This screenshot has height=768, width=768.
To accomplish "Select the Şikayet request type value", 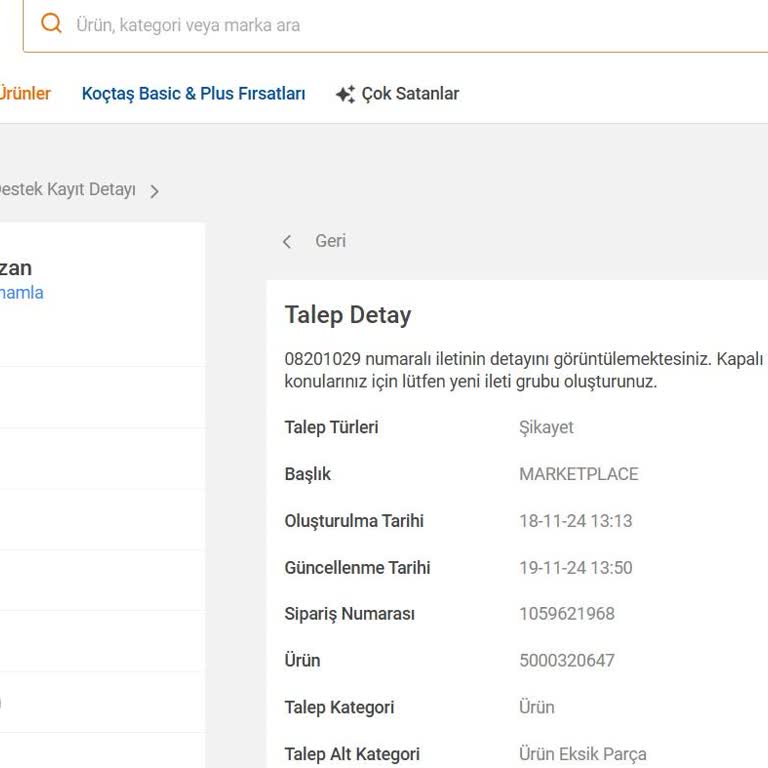I will [546, 428].
